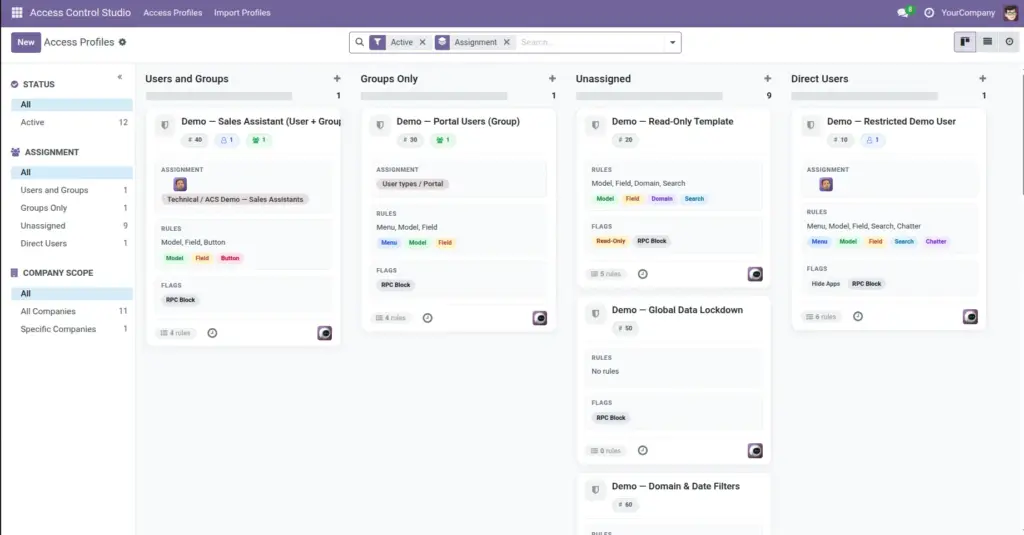Collapse the left filter panel

pyautogui.click(x=120, y=77)
